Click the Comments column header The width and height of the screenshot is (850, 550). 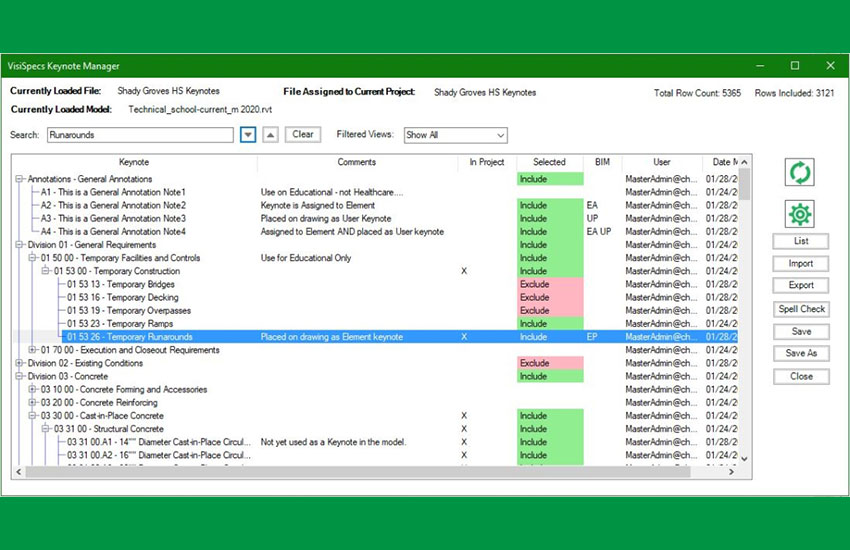point(357,162)
